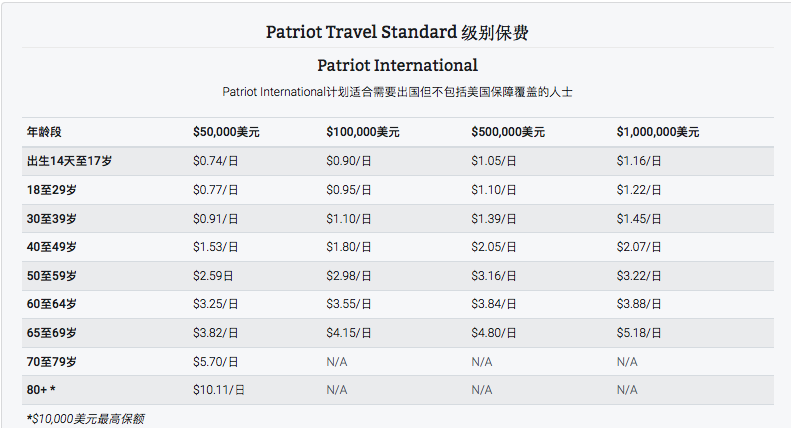Click the $500,000美元 column header
This screenshot has height=428, width=791.
[x=508, y=132]
